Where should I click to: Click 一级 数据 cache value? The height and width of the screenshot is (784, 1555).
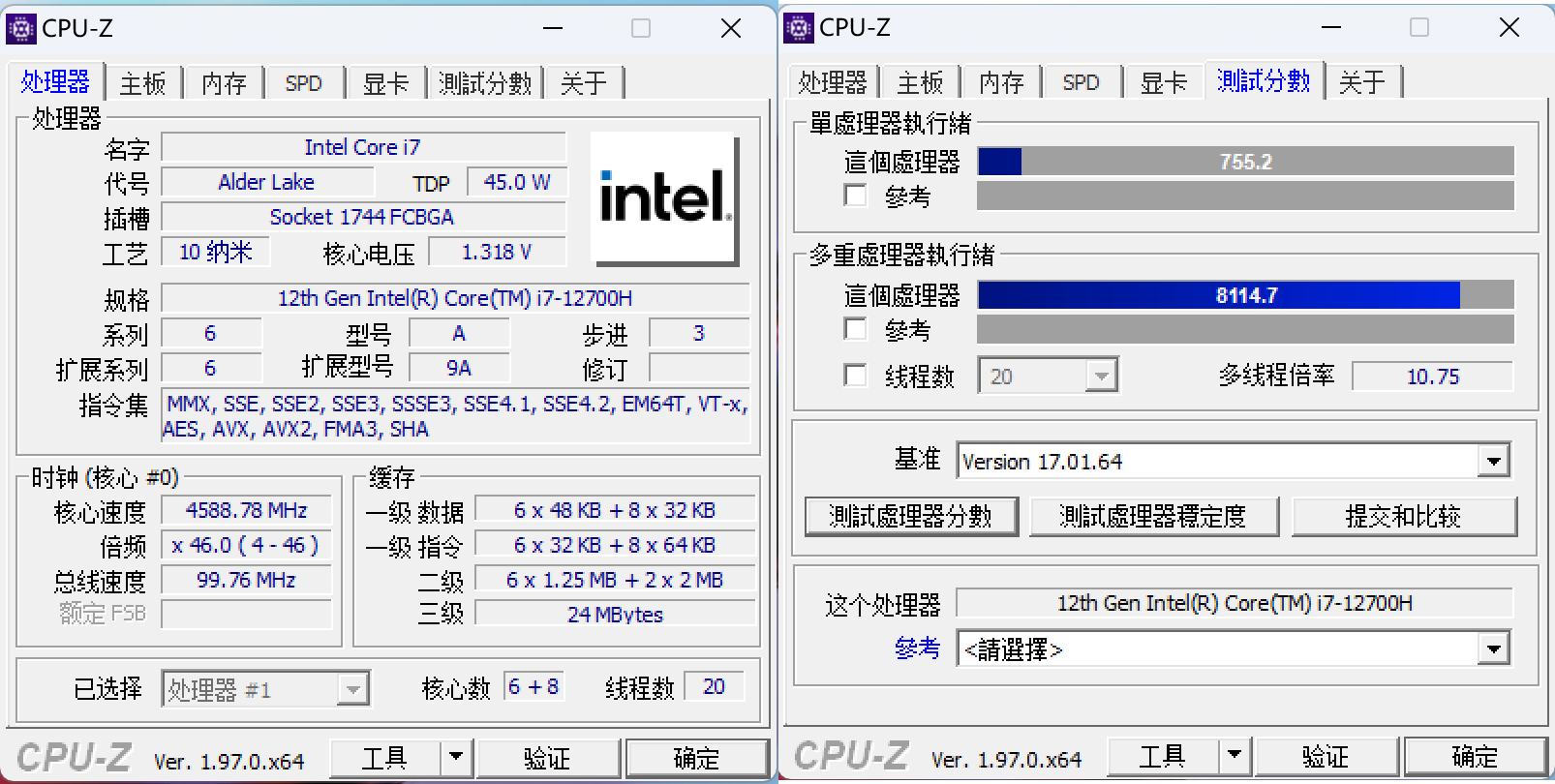coord(615,510)
